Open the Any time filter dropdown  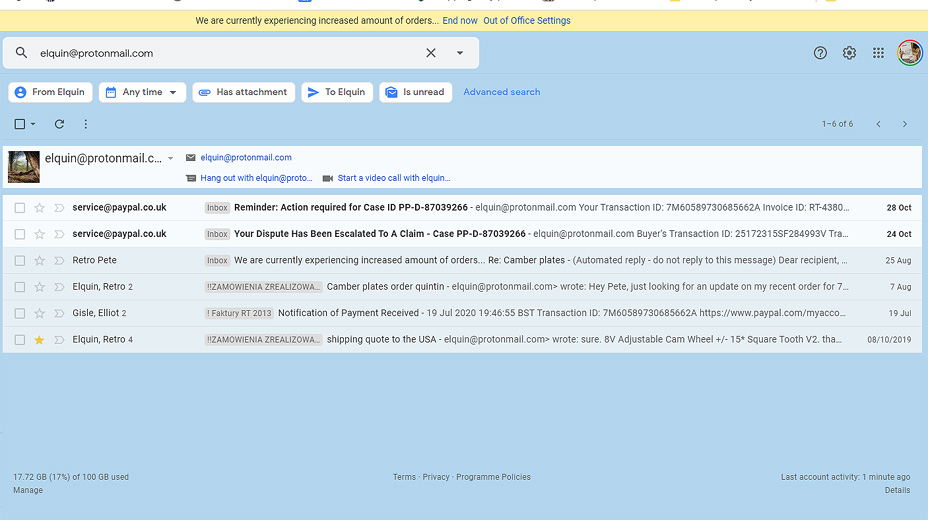[x=142, y=92]
